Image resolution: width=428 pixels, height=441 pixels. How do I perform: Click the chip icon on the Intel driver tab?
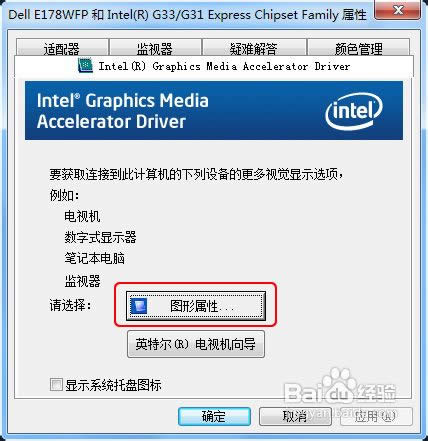pyautogui.click(x=85, y=66)
